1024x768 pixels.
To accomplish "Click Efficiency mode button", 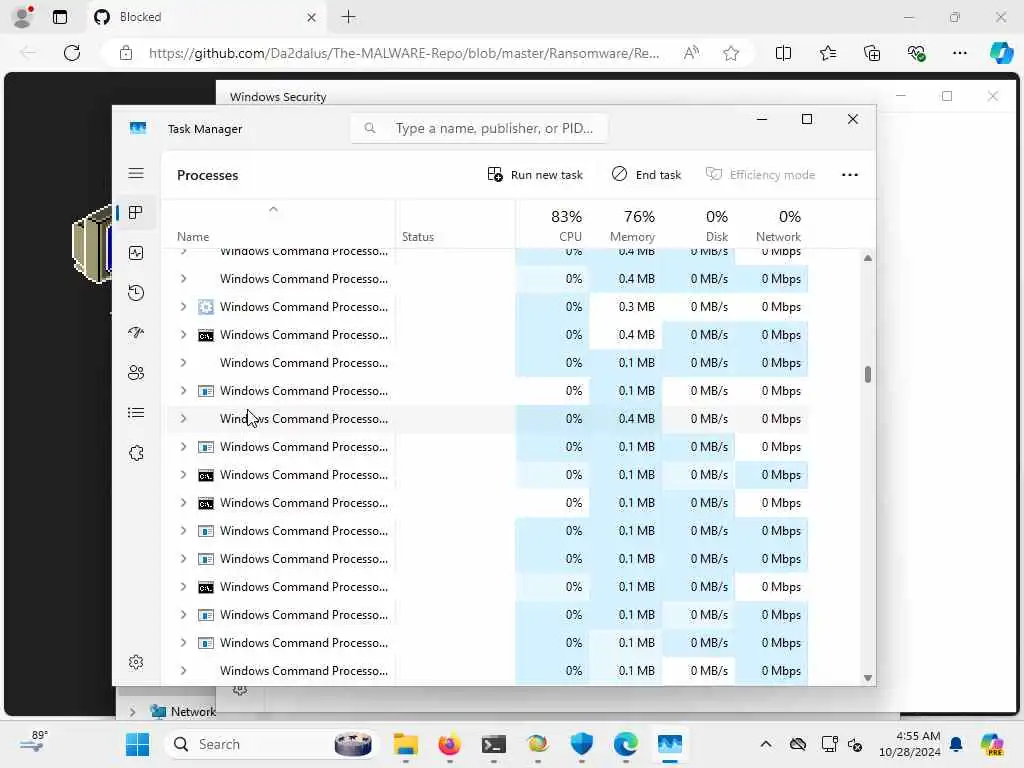I will (760, 174).
